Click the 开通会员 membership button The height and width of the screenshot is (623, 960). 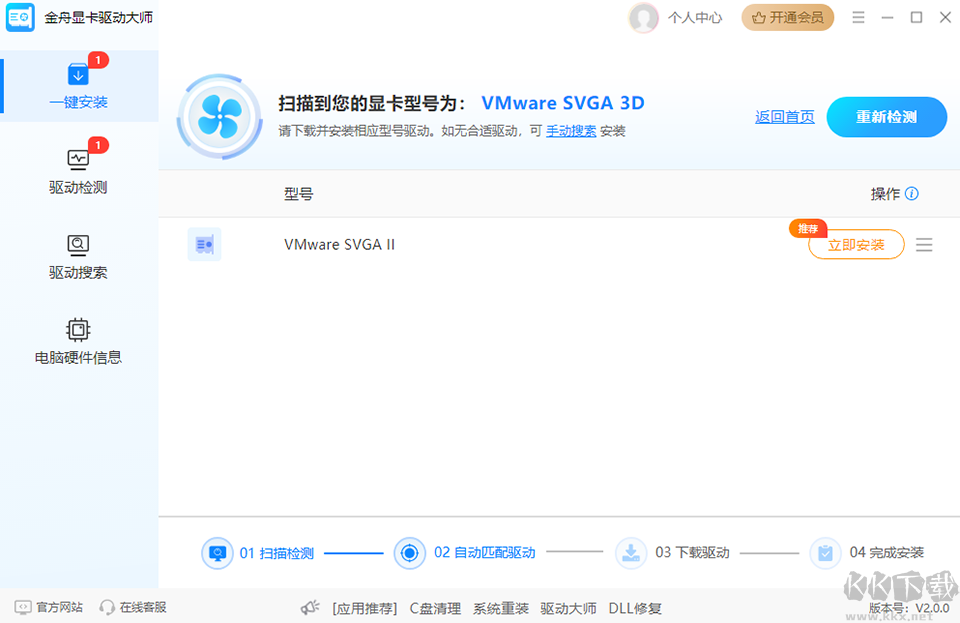(787, 18)
